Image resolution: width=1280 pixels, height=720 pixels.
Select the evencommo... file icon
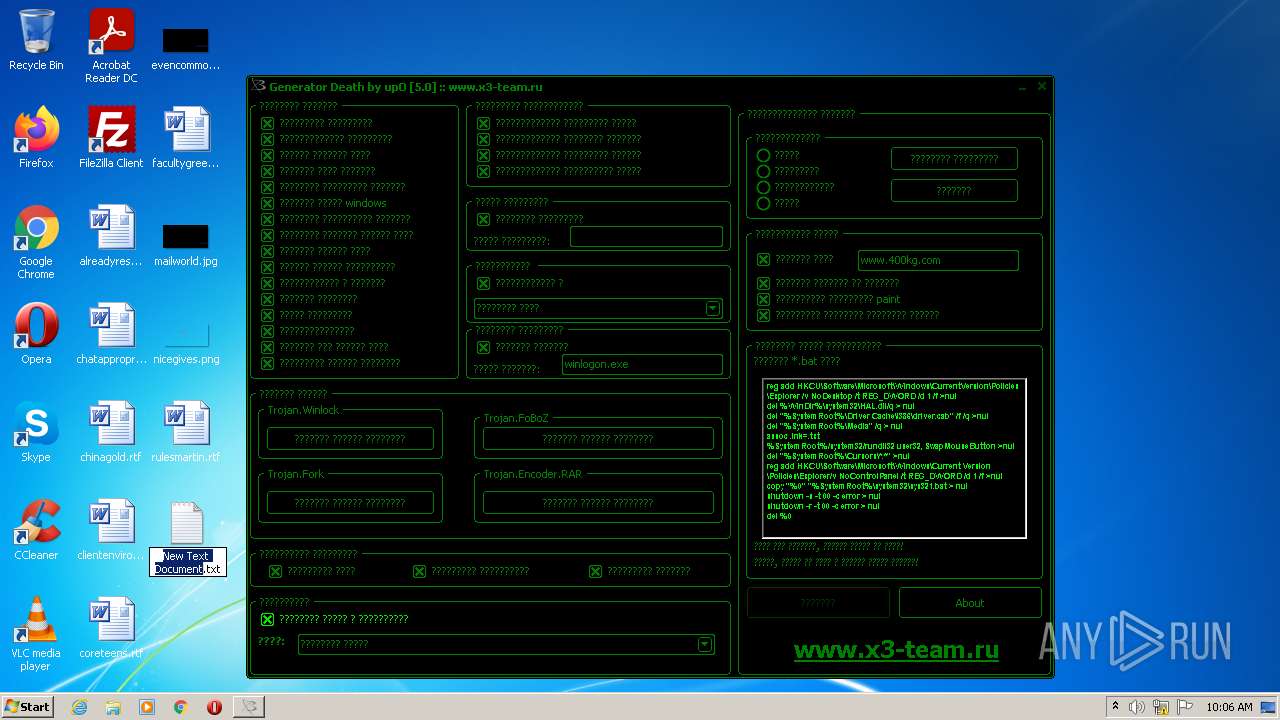[x=186, y=46]
